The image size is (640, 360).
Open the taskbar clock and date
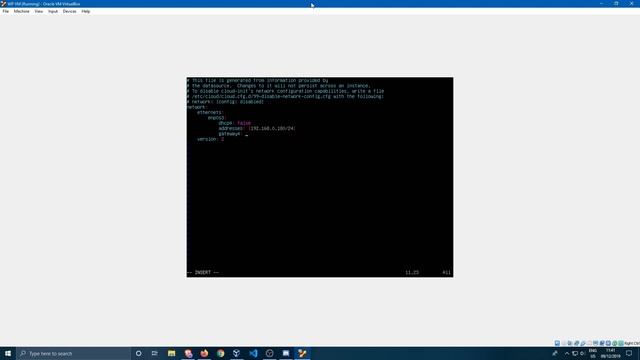[x=611, y=353]
